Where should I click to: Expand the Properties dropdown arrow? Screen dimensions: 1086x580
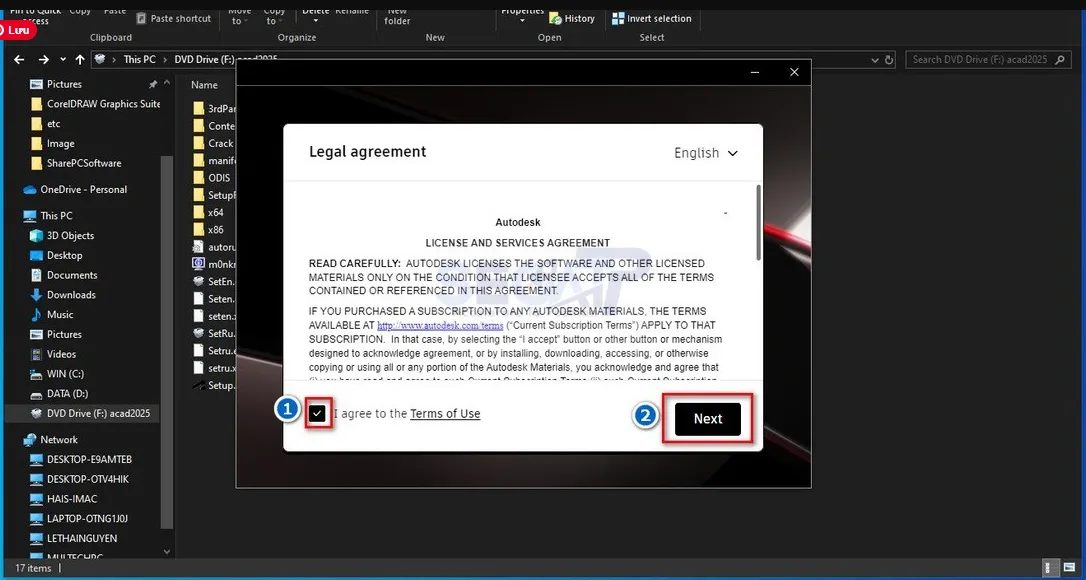tap(521, 19)
